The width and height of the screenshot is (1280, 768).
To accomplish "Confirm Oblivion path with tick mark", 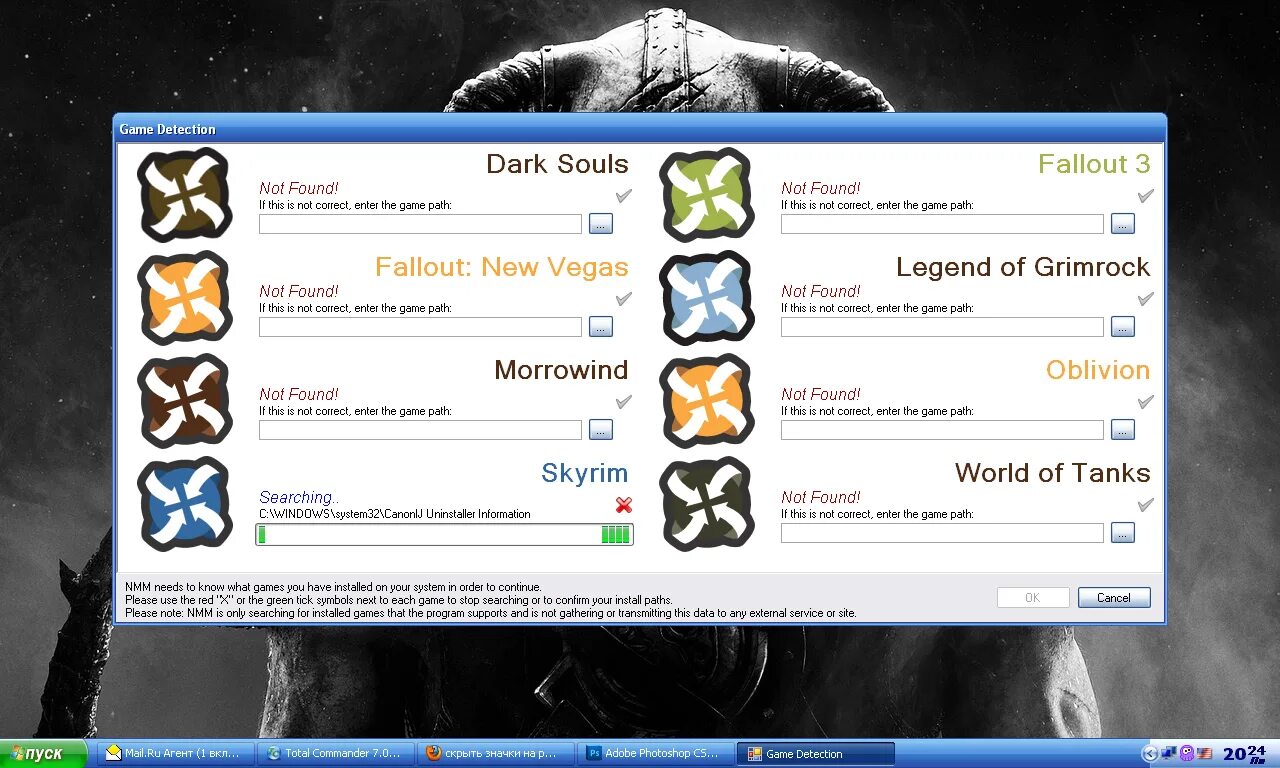I will click(1146, 401).
